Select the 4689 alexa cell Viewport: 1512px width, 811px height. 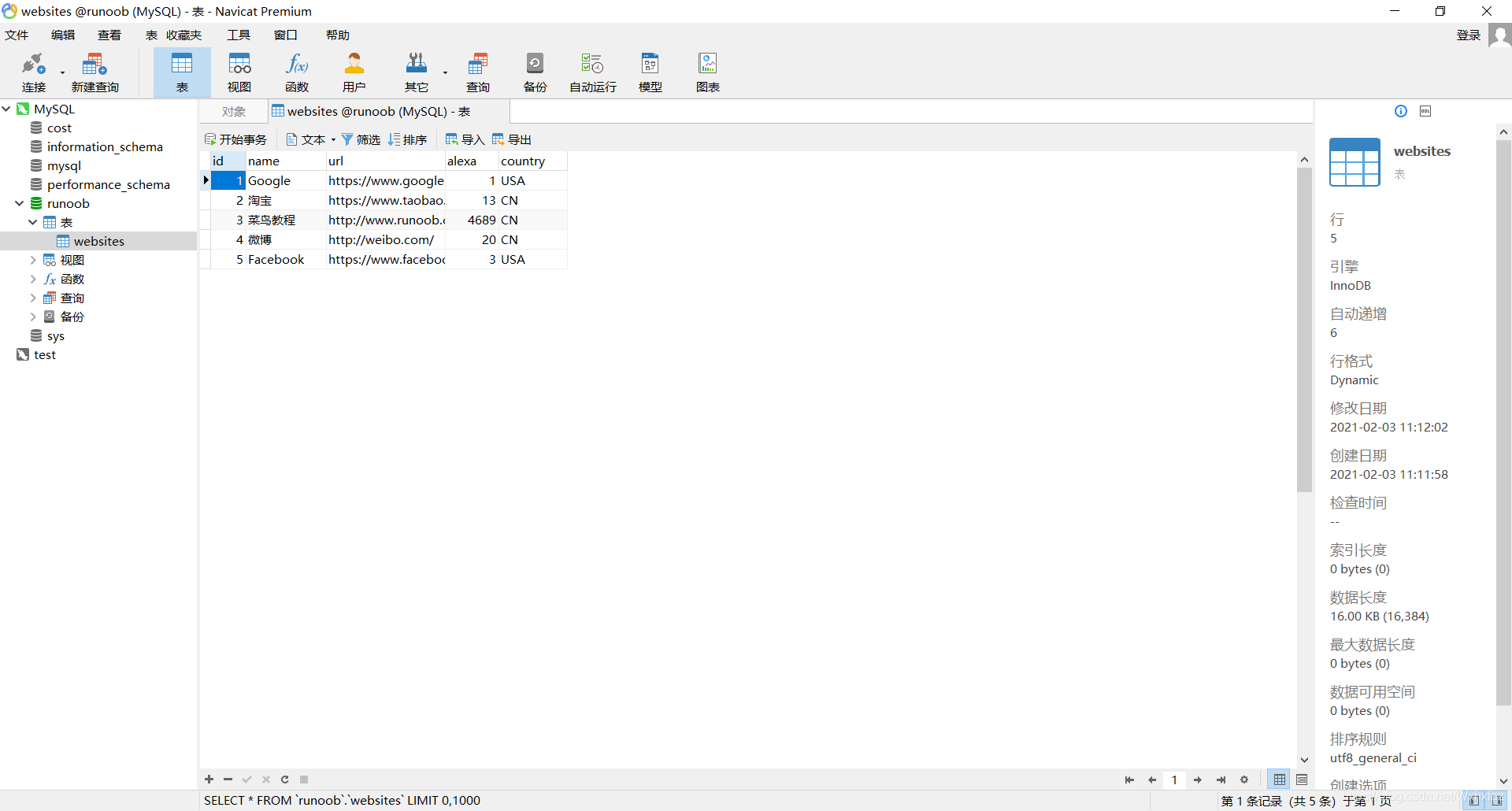(x=472, y=220)
